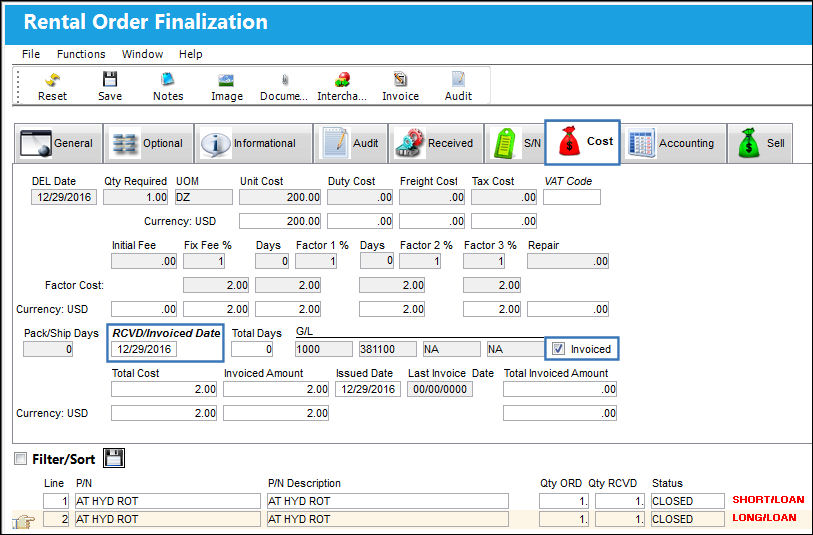813x535 pixels.
Task: Select line 1 P/N AT HYD ROT
Action: (167, 501)
